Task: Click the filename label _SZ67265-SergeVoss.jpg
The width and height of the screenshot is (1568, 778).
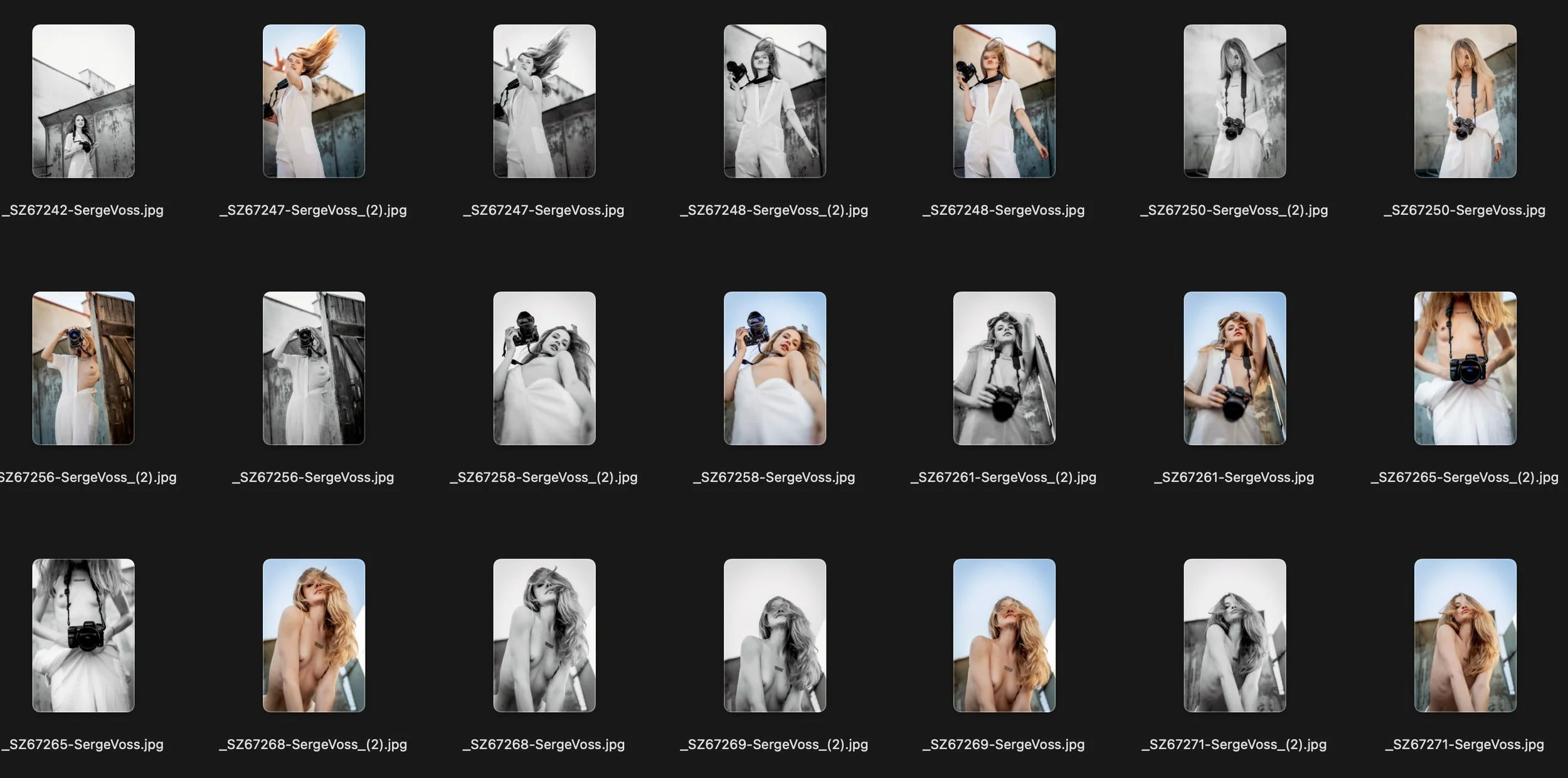Action: click(x=83, y=744)
